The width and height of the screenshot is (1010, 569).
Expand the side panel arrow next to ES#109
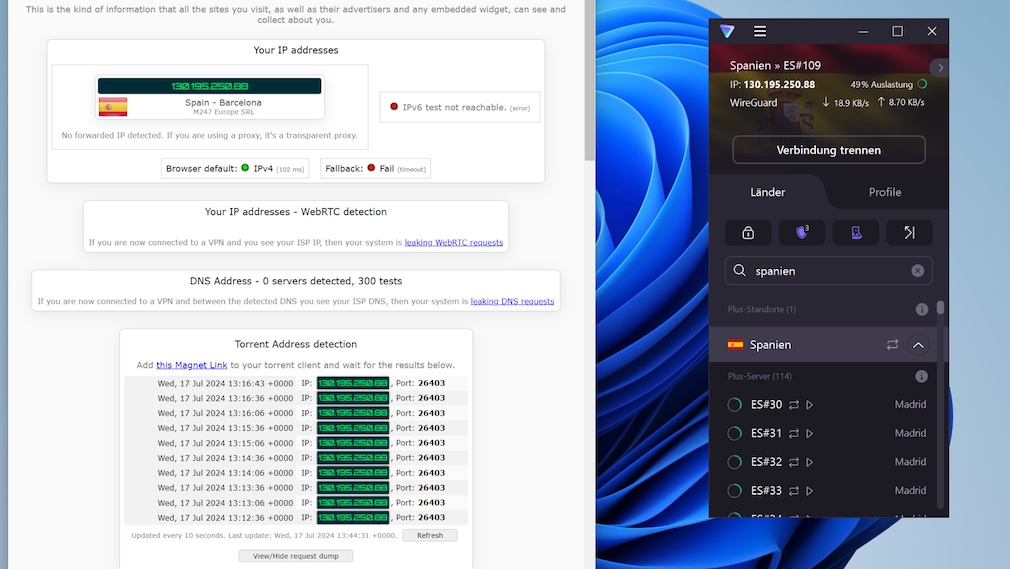940,67
